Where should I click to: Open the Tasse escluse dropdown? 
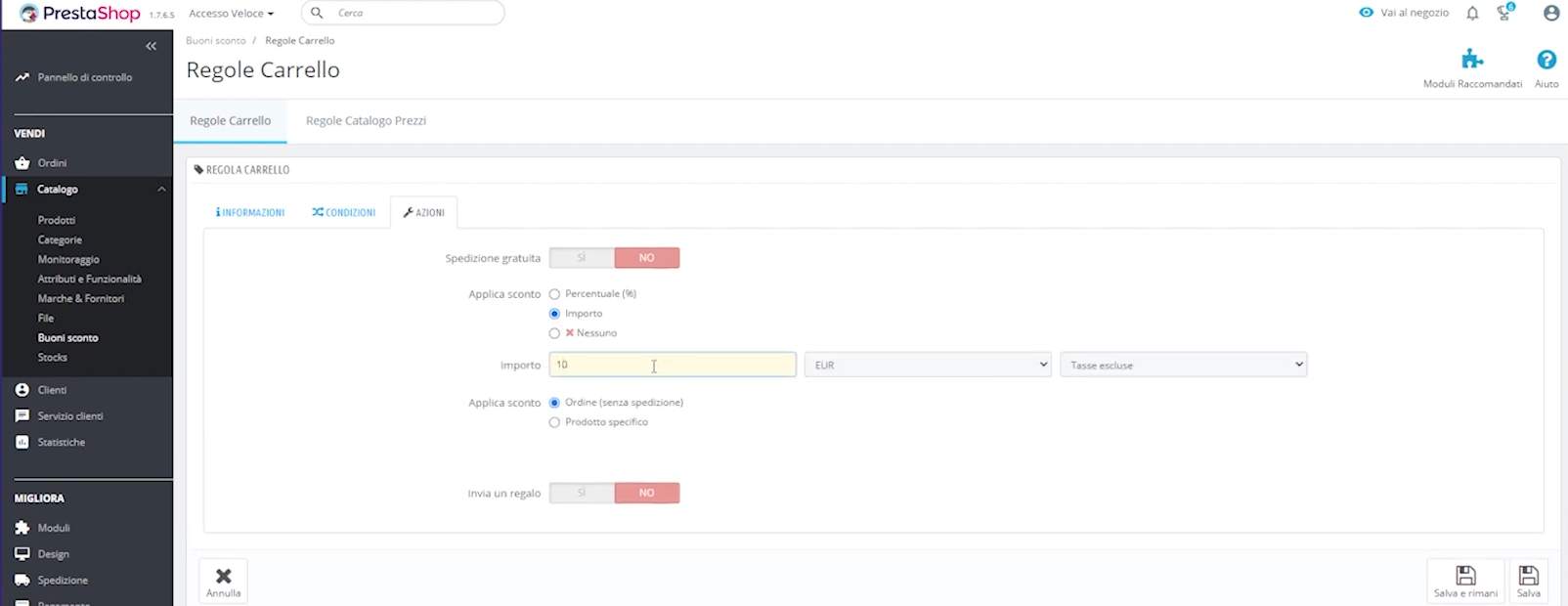pyautogui.click(x=1183, y=365)
